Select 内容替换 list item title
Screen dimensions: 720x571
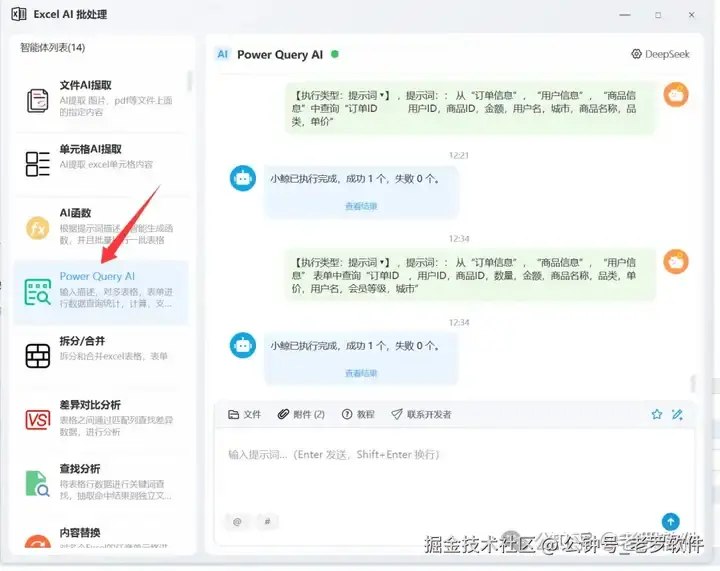[80, 532]
